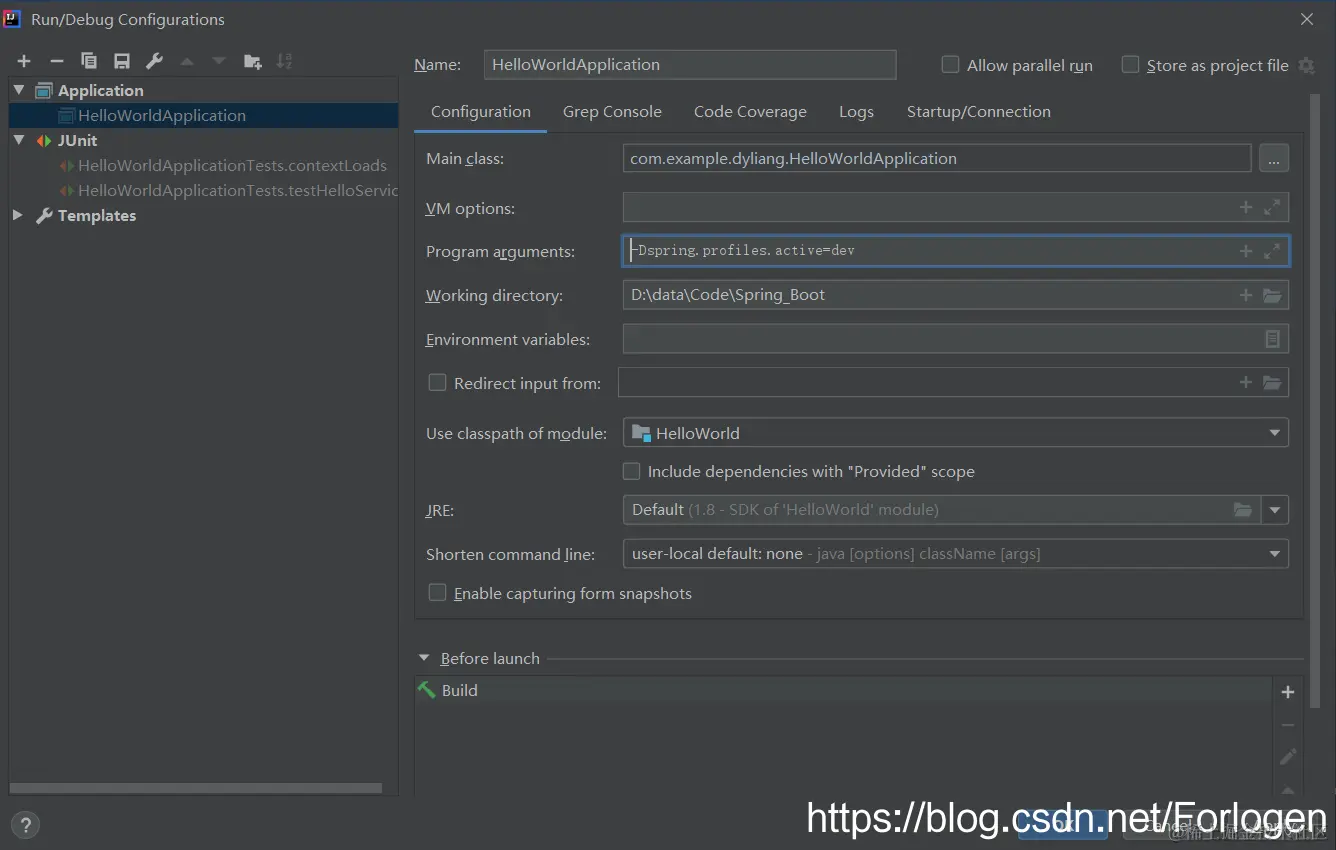Add before launch task plus icon
Viewport: 1336px width, 850px height.
click(1288, 692)
